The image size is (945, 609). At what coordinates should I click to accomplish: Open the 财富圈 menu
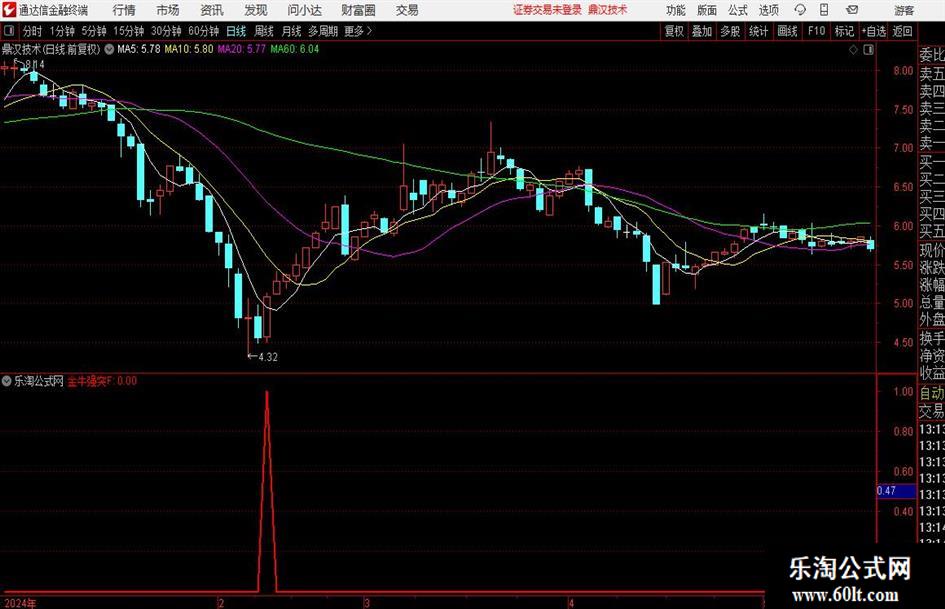click(x=358, y=10)
